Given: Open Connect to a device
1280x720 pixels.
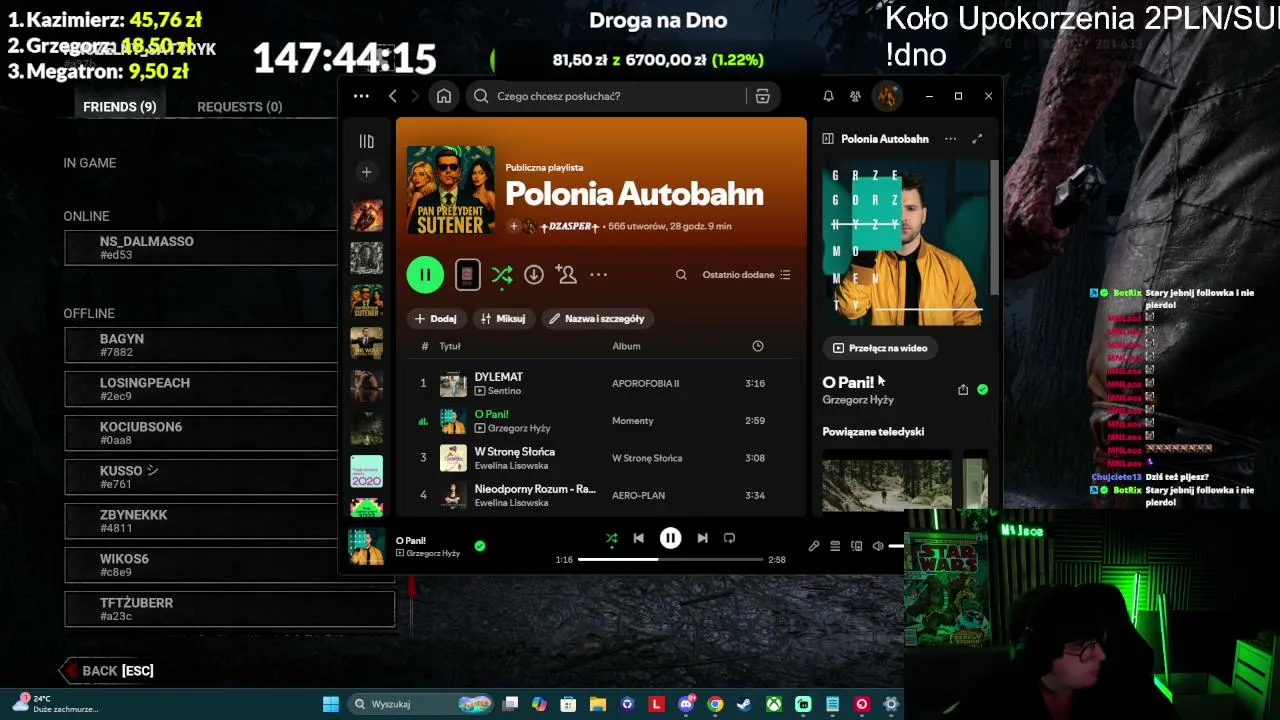Looking at the screenshot, I should [x=856, y=546].
